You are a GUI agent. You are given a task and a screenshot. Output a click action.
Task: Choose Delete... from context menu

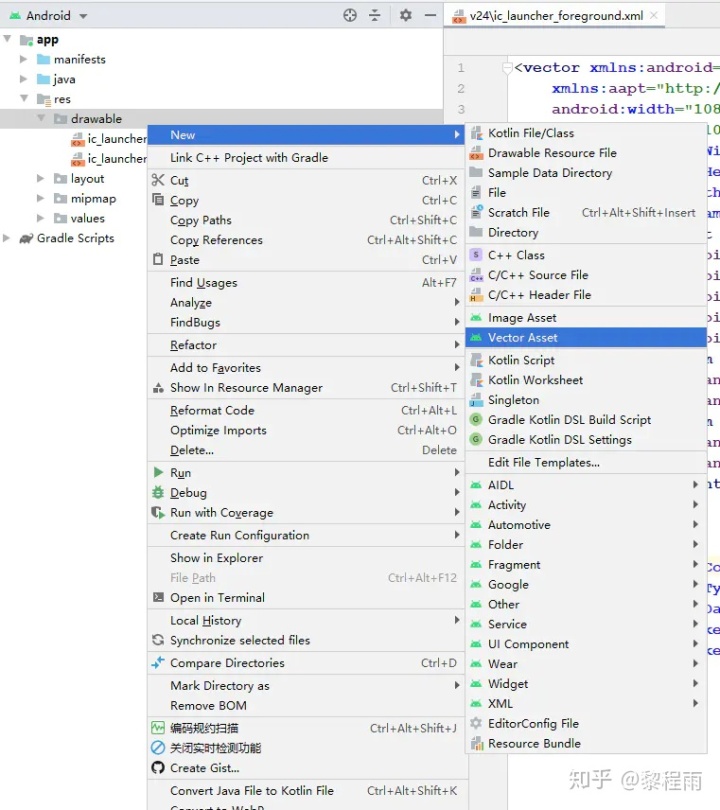click(x=306, y=450)
